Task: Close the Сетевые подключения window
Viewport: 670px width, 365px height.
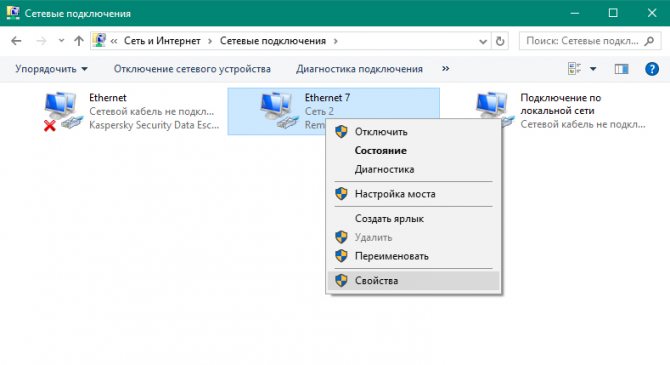Action: (652, 13)
